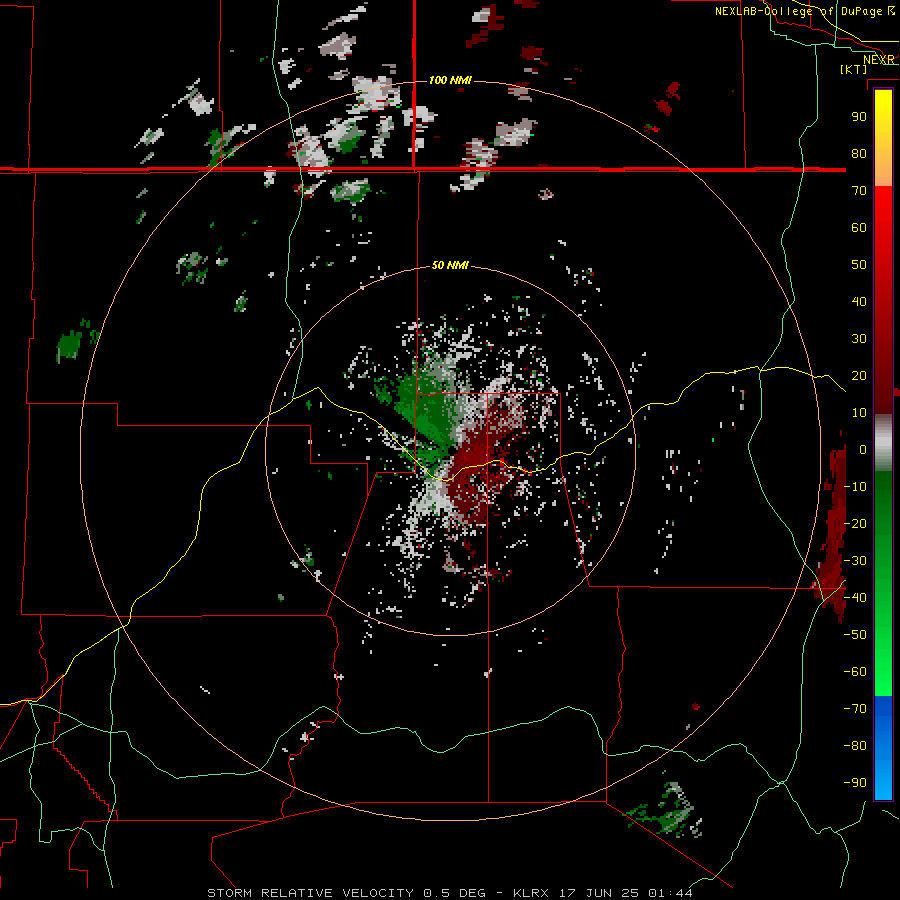
Task: Click the blue bottom segment of the color bar
Action: point(883,748)
